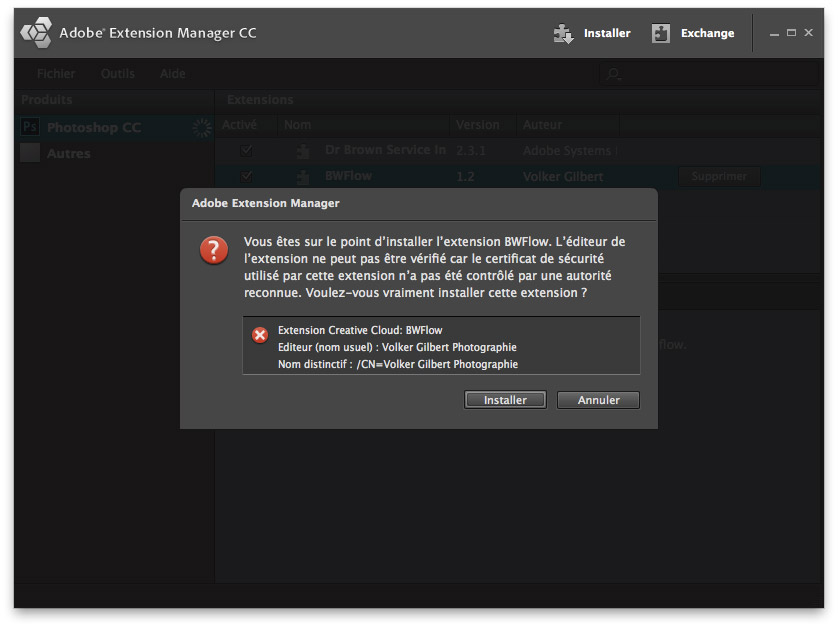This screenshot has width=838, height=628.
Task: Click the extension icon of Dr Brown Service row
Action: pos(303,151)
